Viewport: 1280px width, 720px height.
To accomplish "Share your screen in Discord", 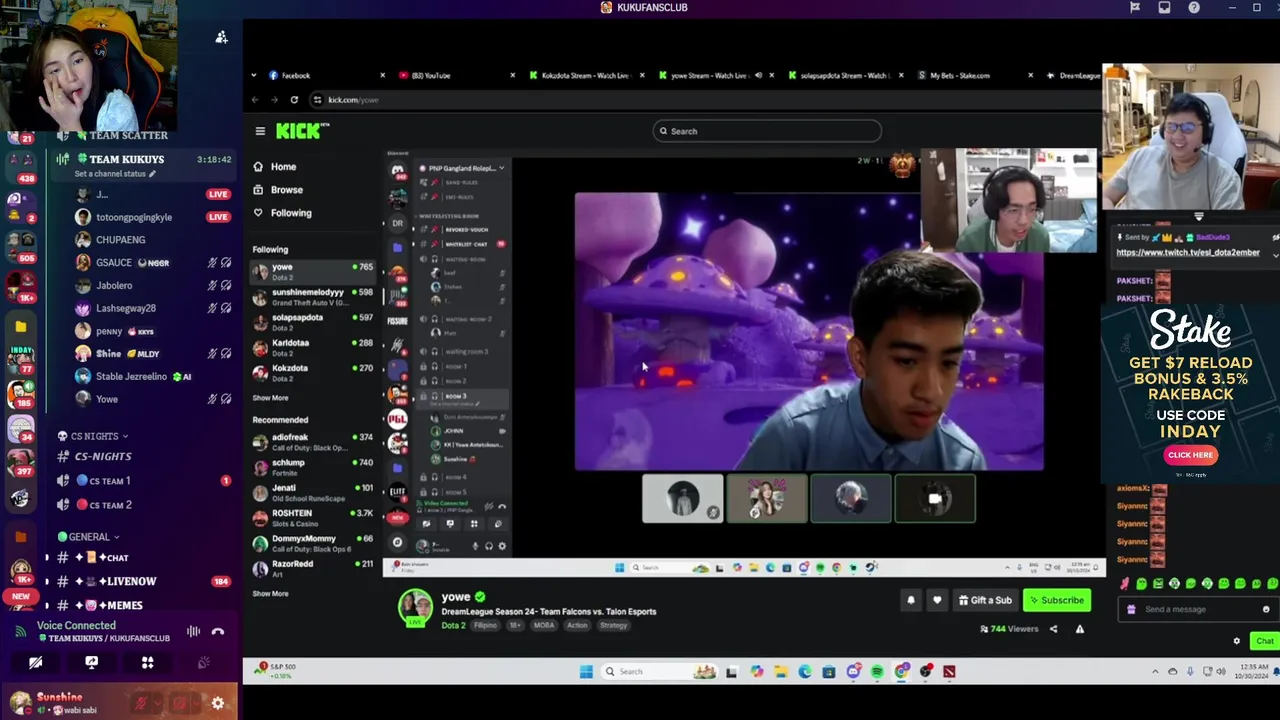I will (91, 662).
